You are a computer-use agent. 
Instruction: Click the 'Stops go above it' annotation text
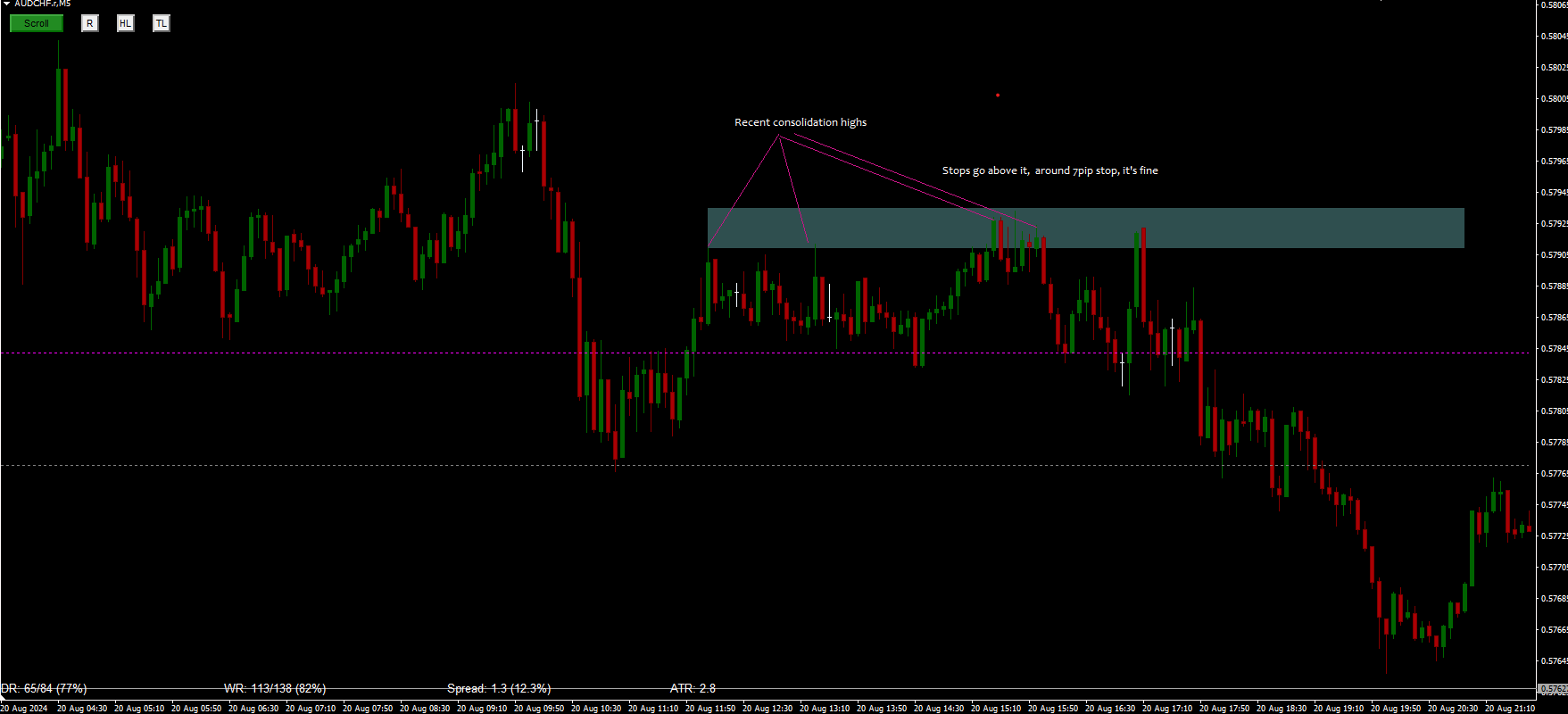pyautogui.click(x=985, y=170)
